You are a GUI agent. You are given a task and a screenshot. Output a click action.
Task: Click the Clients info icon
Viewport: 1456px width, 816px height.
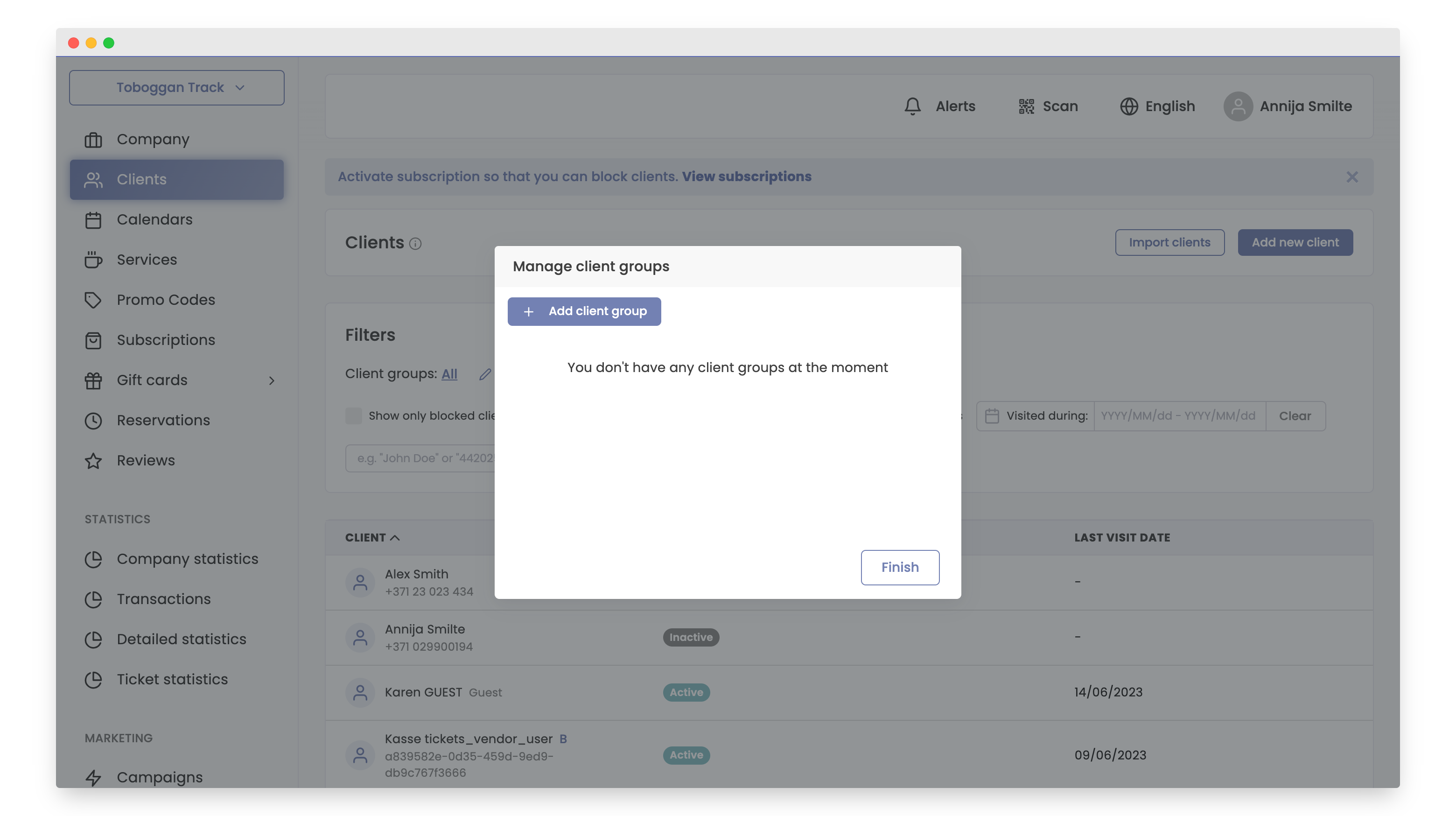click(415, 244)
